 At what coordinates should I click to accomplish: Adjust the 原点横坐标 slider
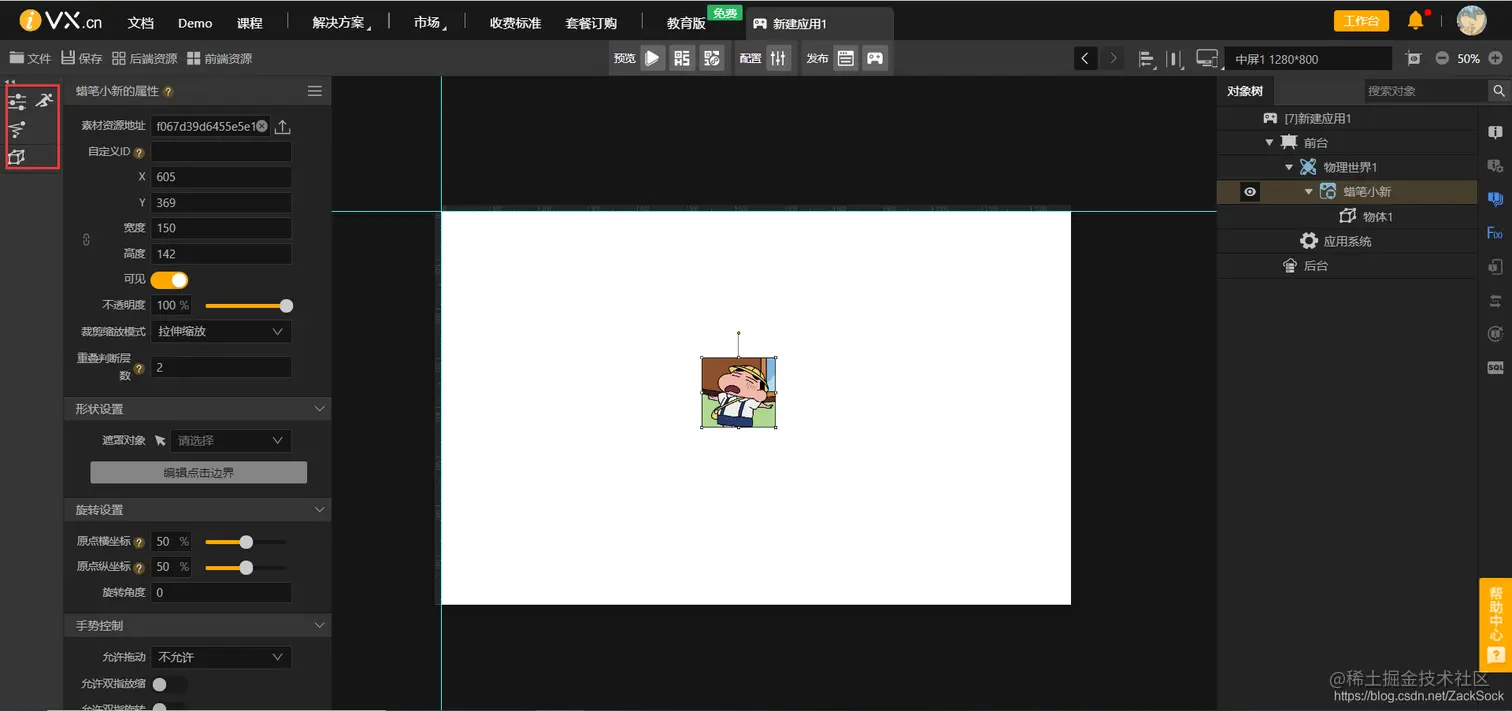pos(246,542)
